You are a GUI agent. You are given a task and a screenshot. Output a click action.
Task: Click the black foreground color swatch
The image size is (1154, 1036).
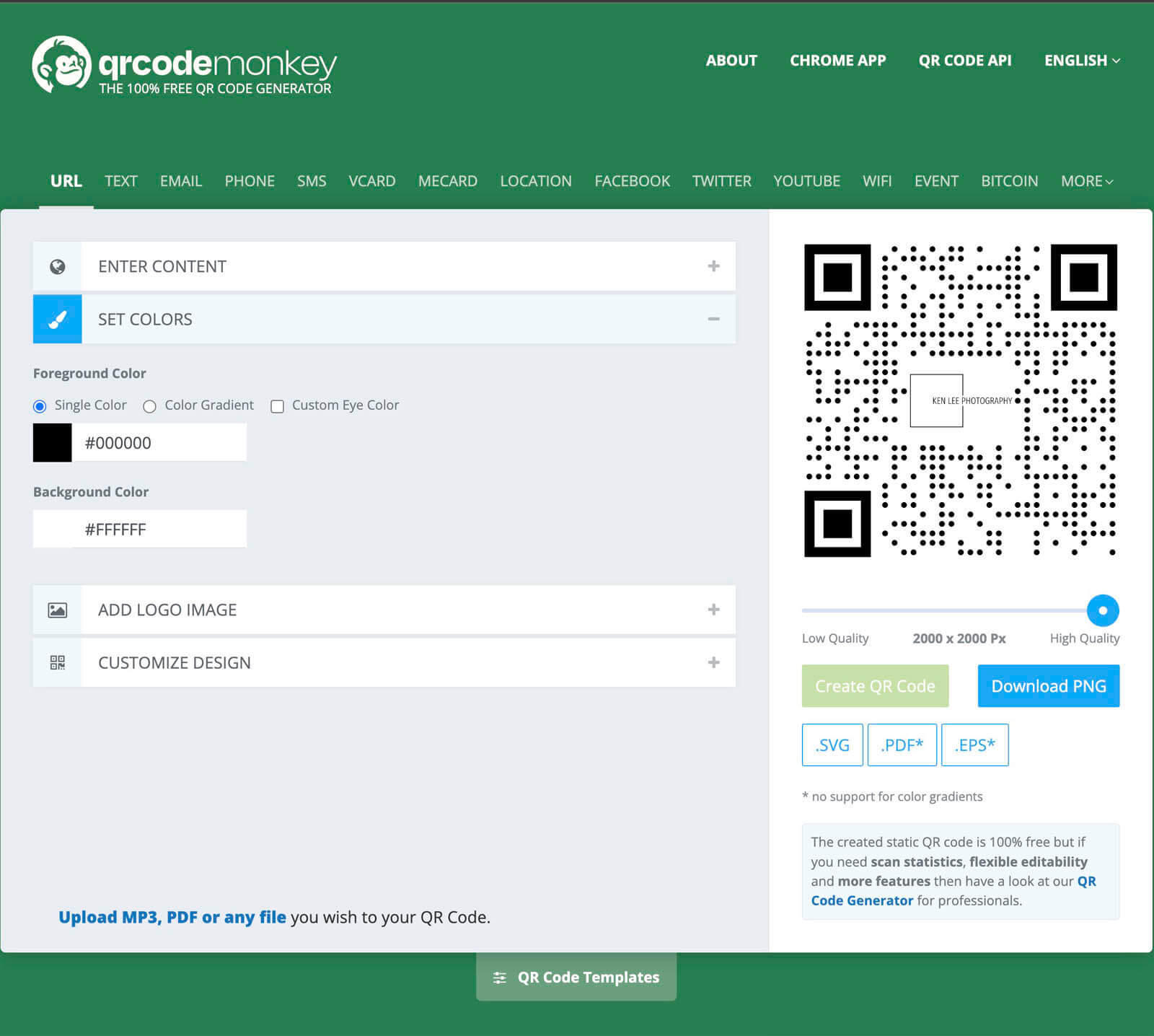point(53,442)
